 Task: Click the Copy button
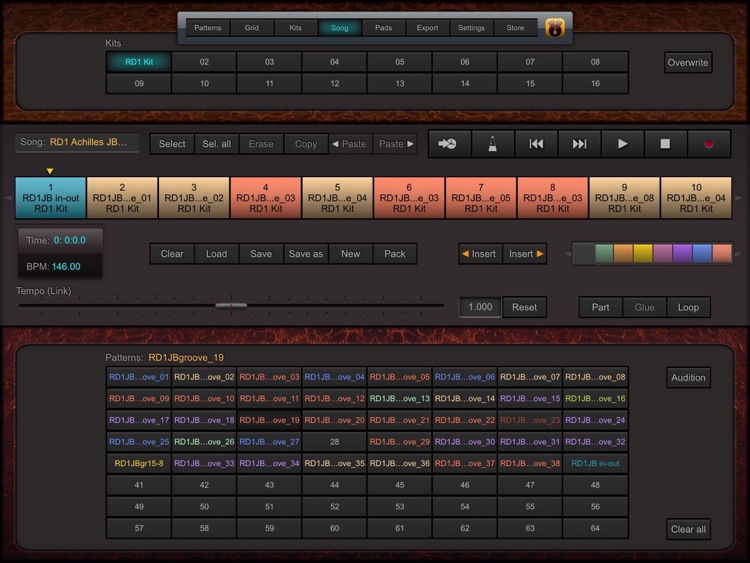click(306, 144)
